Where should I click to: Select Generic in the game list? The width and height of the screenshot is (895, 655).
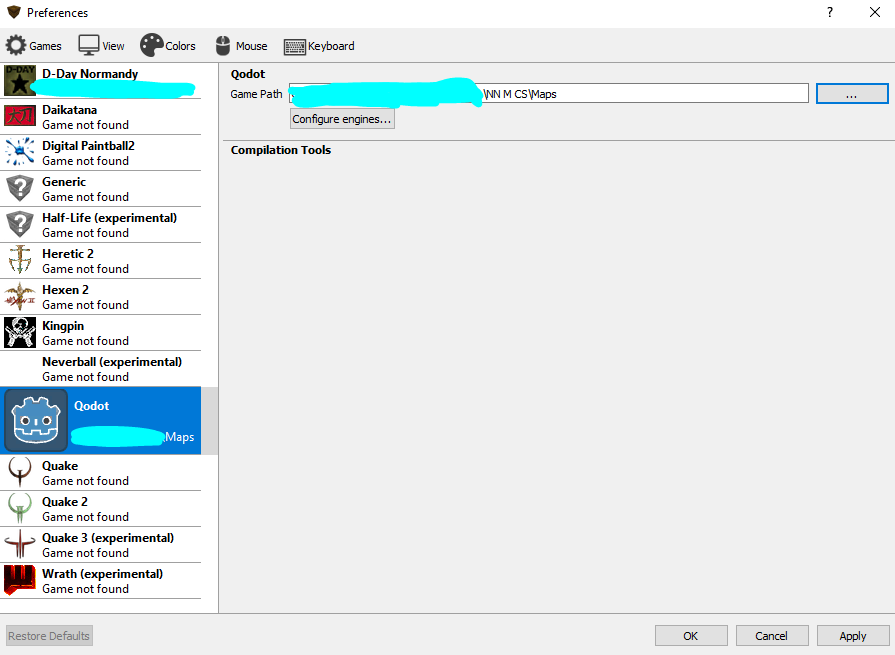(100, 189)
